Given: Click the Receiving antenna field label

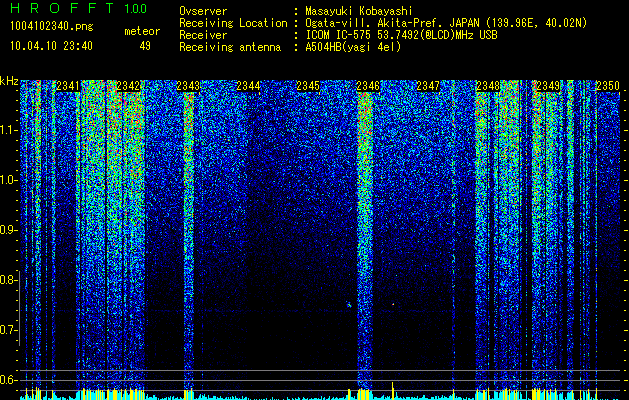Looking at the screenshot, I should pos(230,47).
